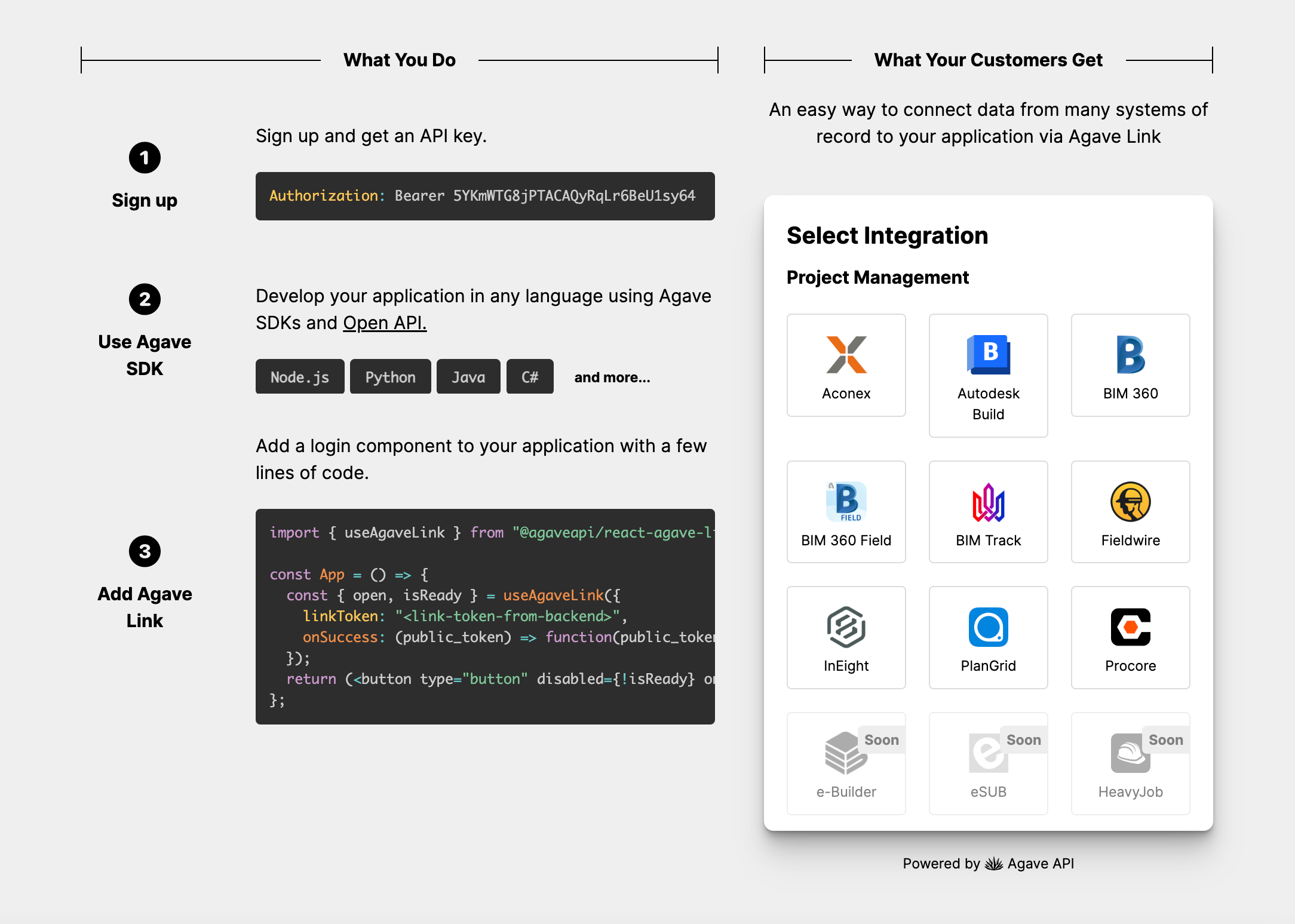Click the HeavyJob hard hat icon
Image resolution: width=1295 pixels, height=924 pixels.
pyautogui.click(x=1129, y=753)
